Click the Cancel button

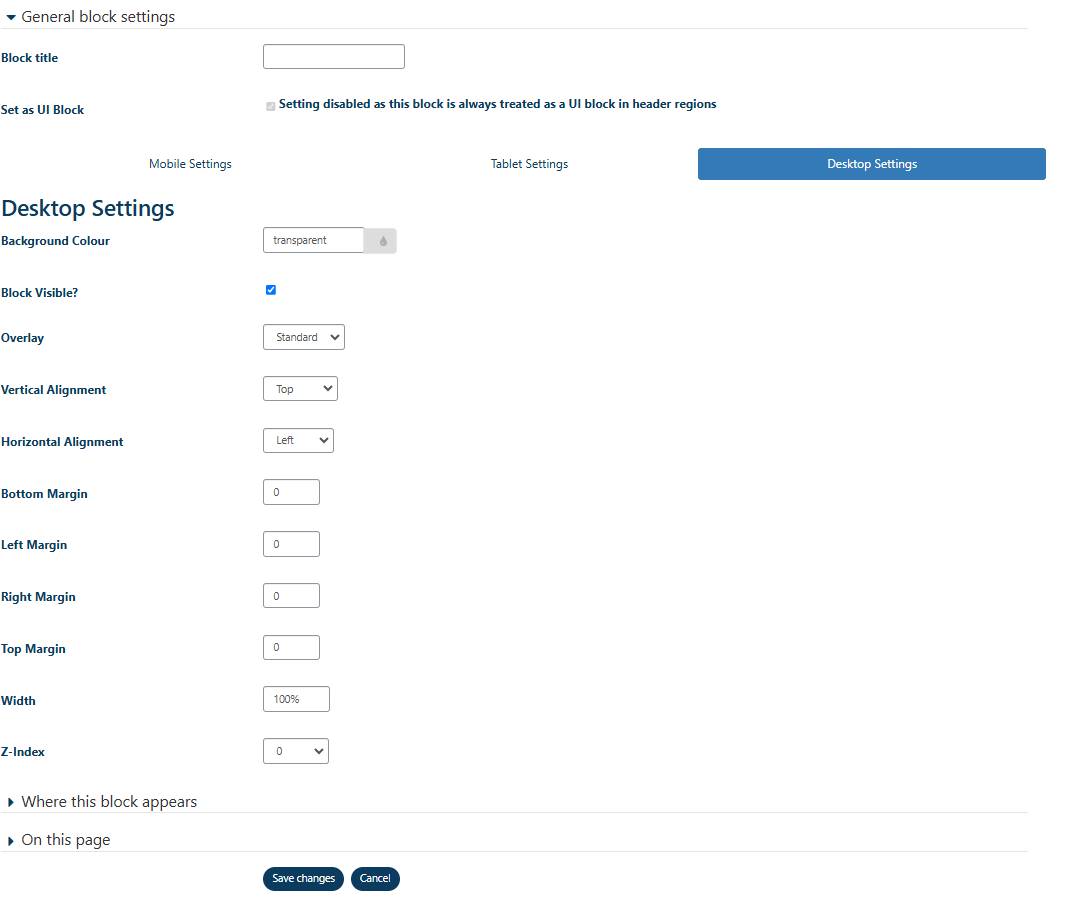click(x=375, y=878)
